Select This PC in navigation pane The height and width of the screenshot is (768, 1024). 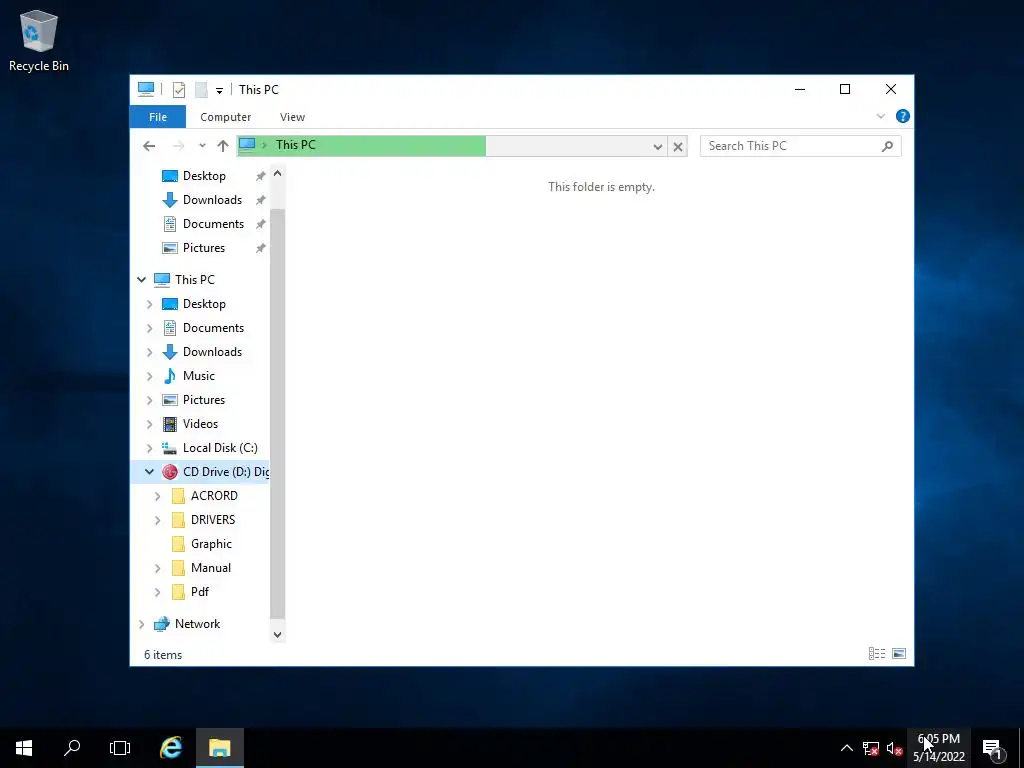pyautogui.click(x=195, y=280)
